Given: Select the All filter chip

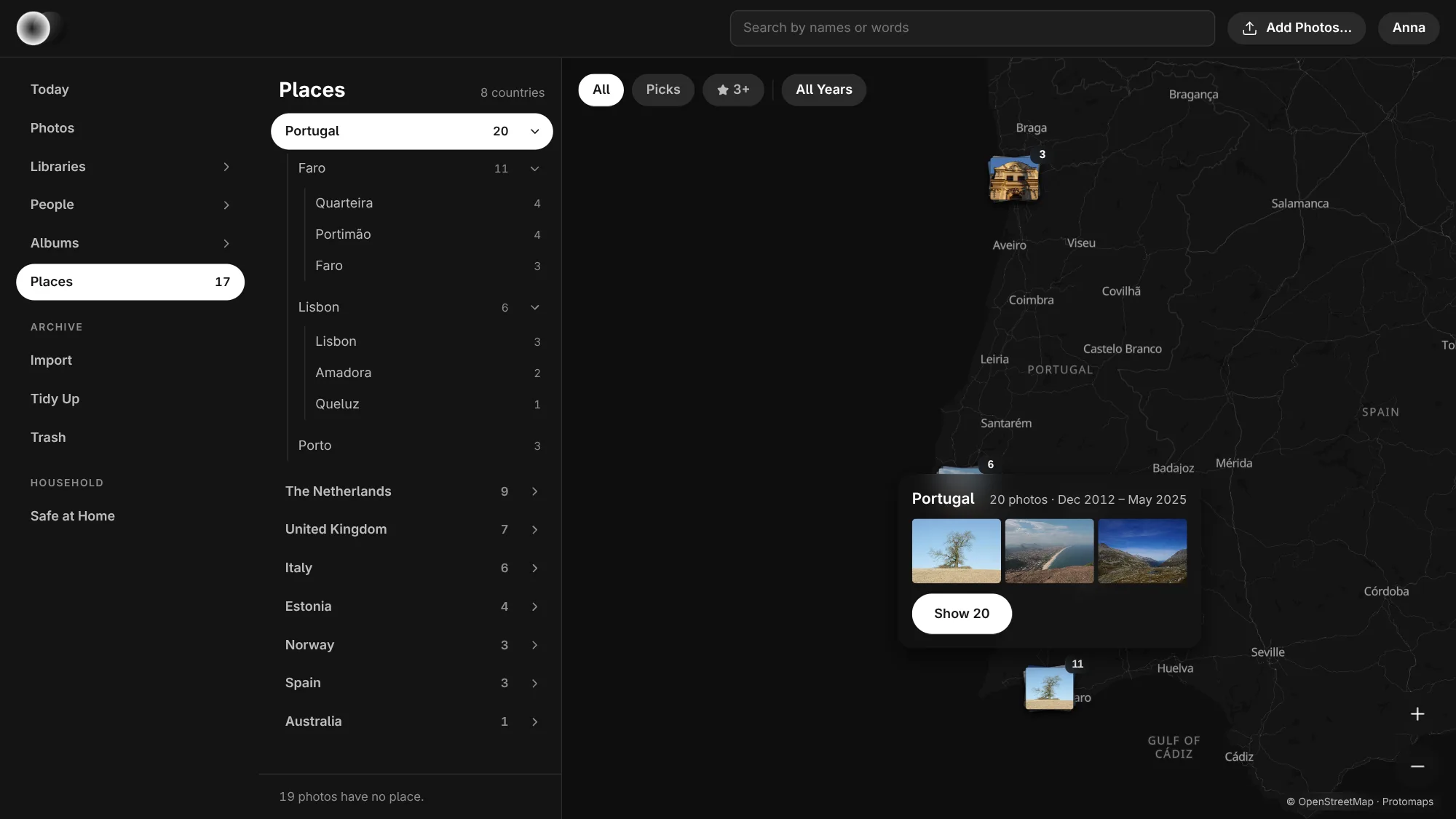Looking at the screenshot, I should click(x=601, y=90).
